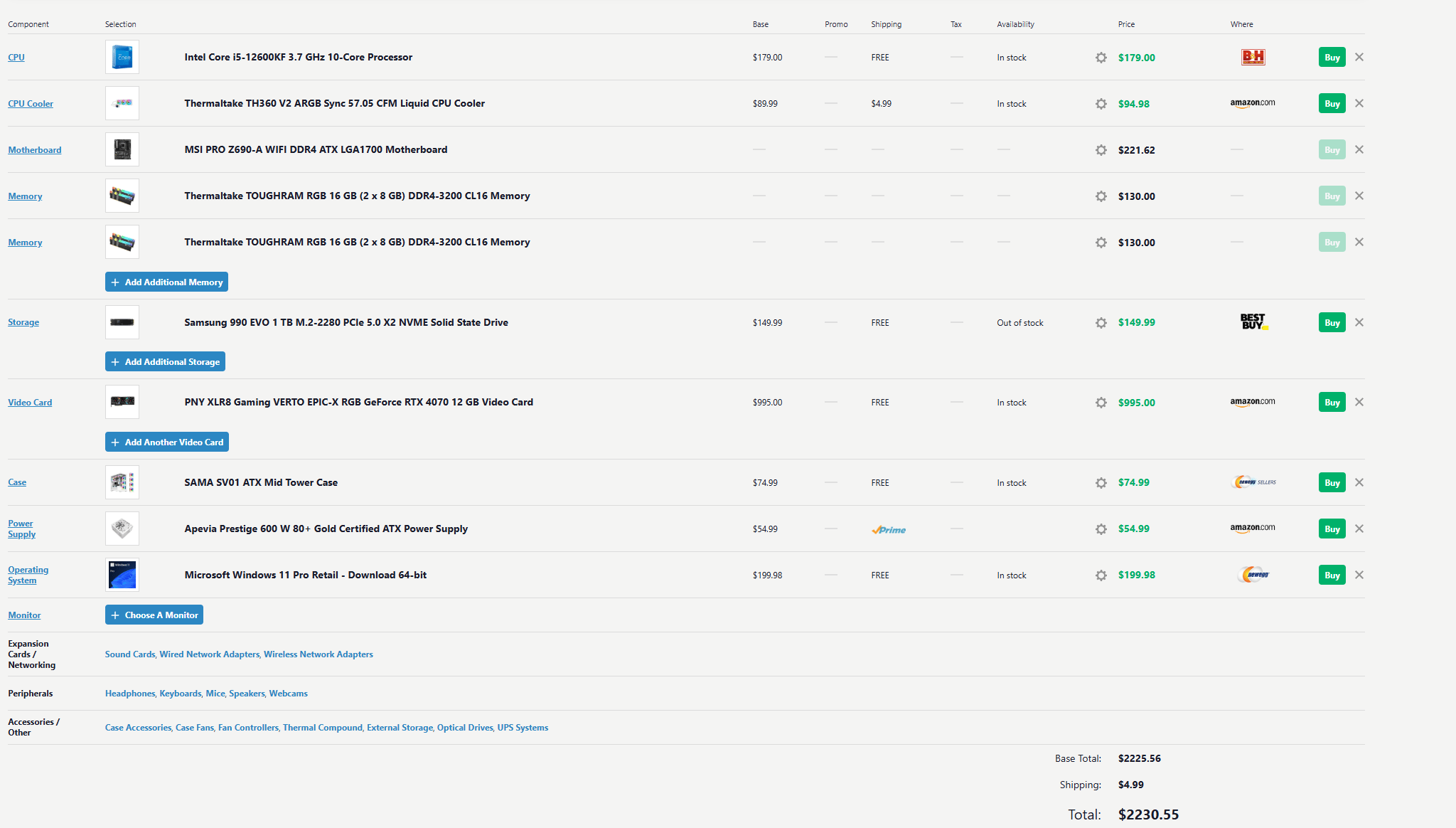The image size is (1456, 828).
Task: Buy the SAMA SV01 Mid Tower Case
Action: click(x=1332, y=483)
